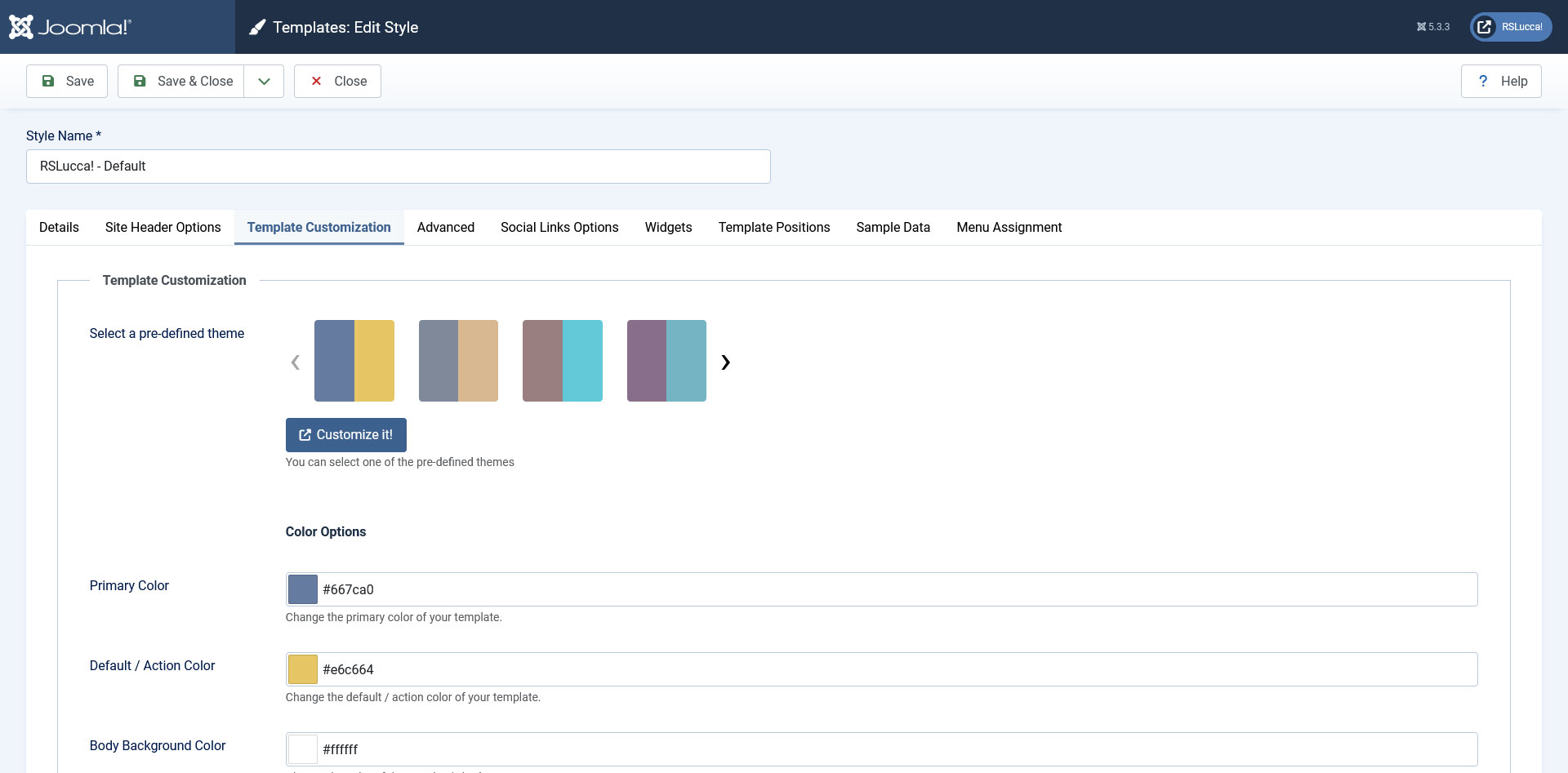Open the Primary Color swatch picker
This screenshot has width=1568, height=773.
tap(303, 589)
